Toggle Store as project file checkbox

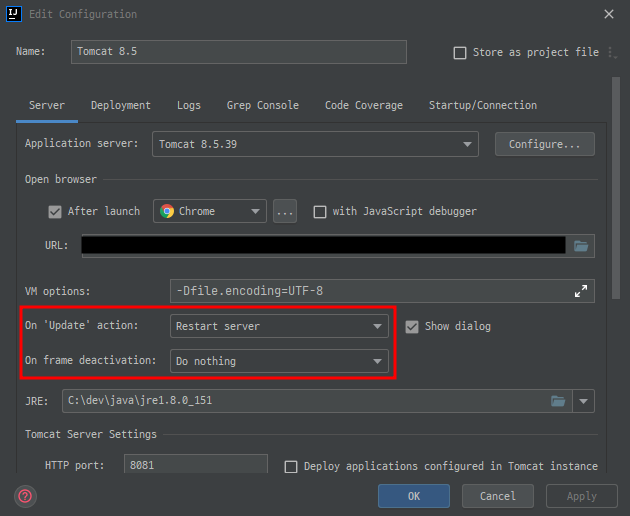(x=460, y=53)
